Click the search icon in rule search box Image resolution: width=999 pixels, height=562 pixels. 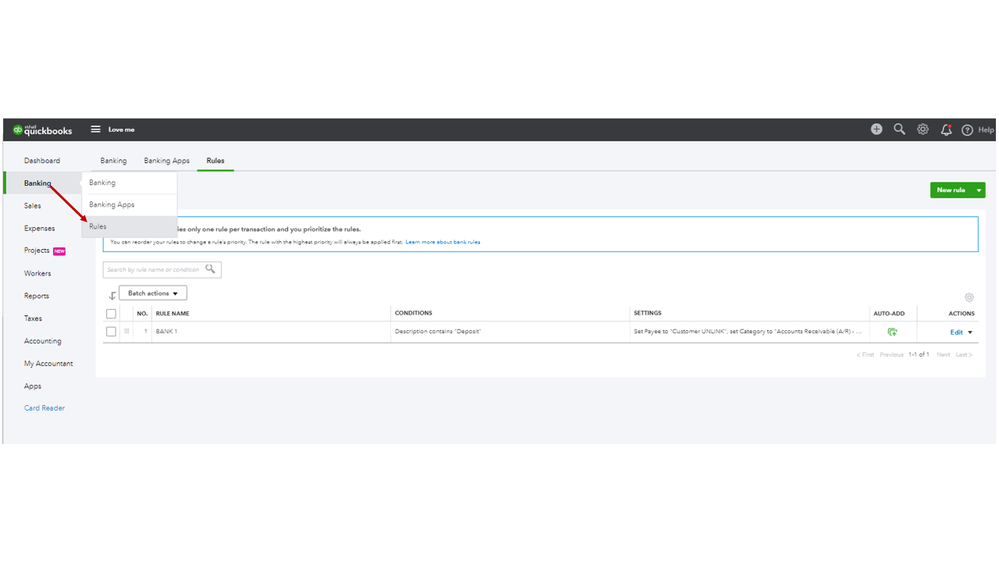click(x=210, y=269)
